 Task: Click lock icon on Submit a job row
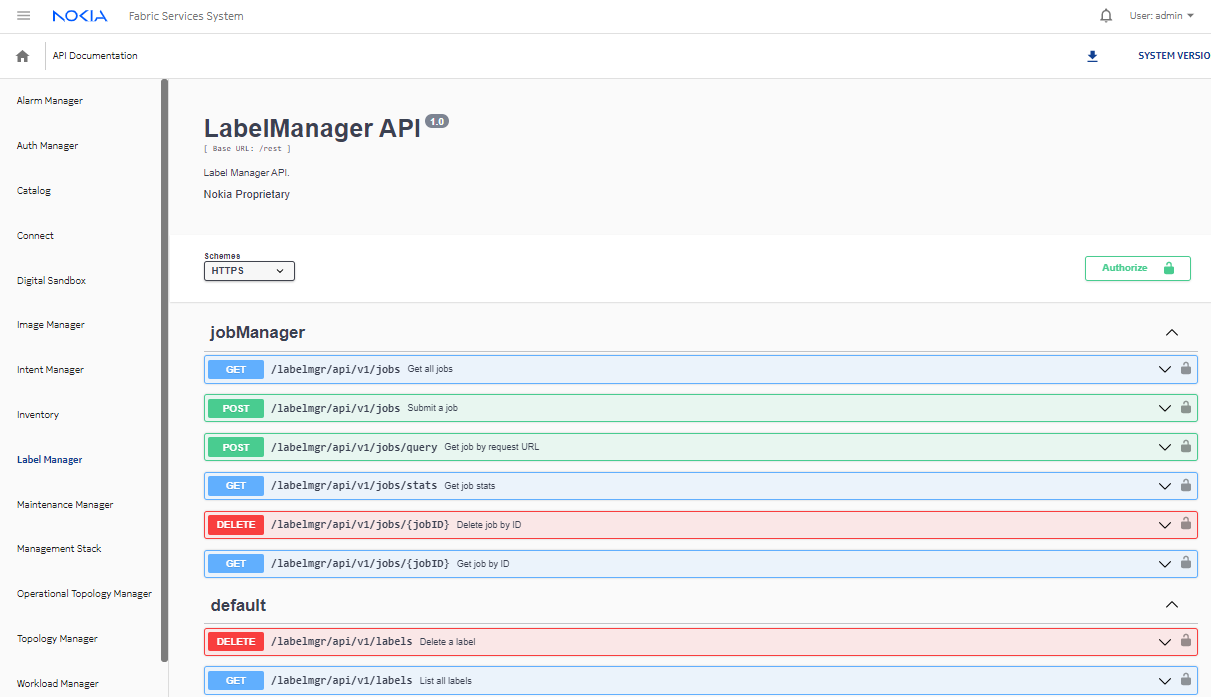pos(1186,408)
